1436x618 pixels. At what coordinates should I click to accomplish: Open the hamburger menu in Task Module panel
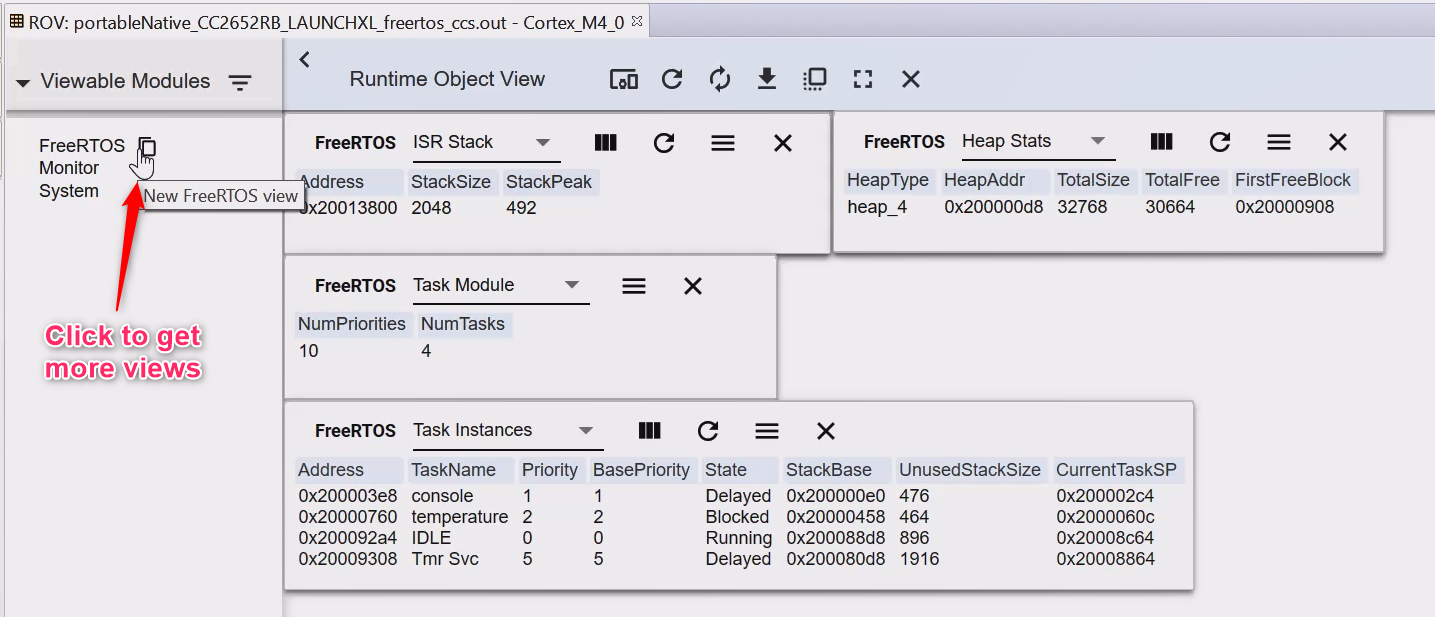pyautogui.click(x=634, y=286)
